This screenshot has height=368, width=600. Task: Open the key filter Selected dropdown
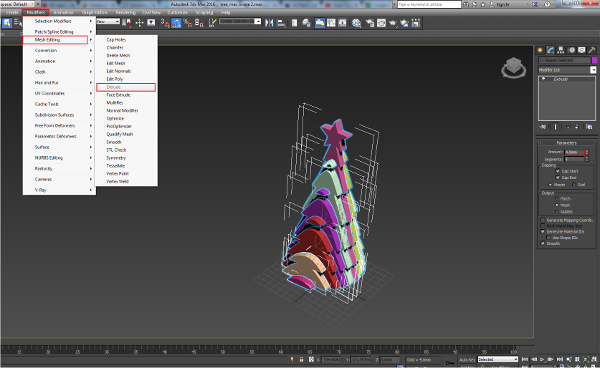click(497, 360)
